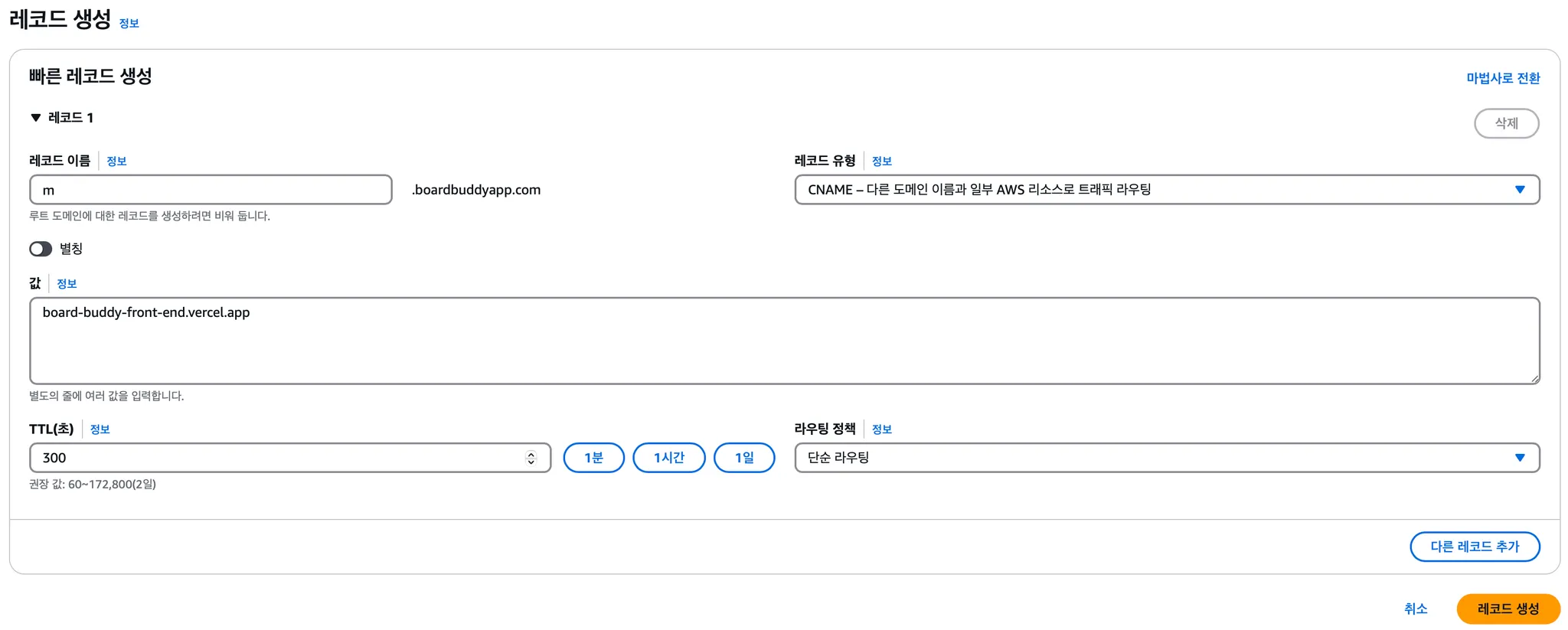Click the record name input field
Viewport: 1568px width, 630px height.
(x=211, y=190)
